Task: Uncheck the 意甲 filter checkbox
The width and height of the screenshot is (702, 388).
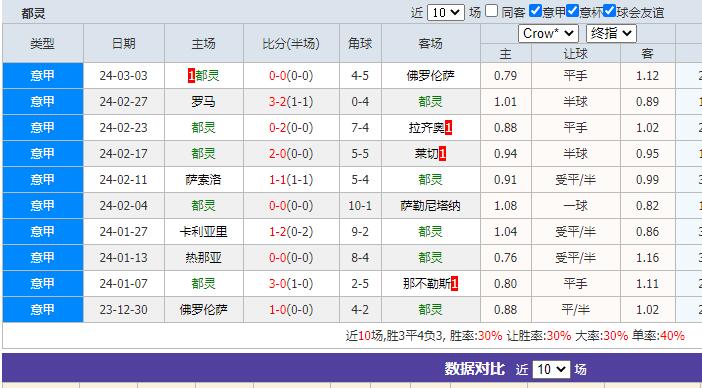Action: 535,11
